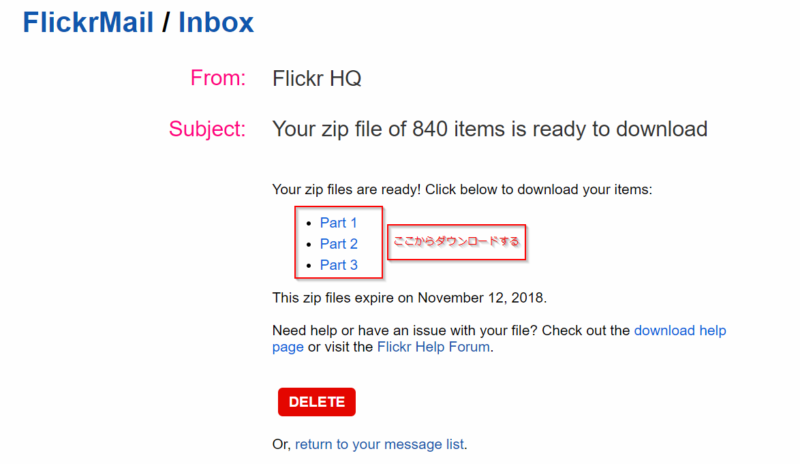Return to your message list
This screenshot has height=464, width=800.
[x=380, y=443]
